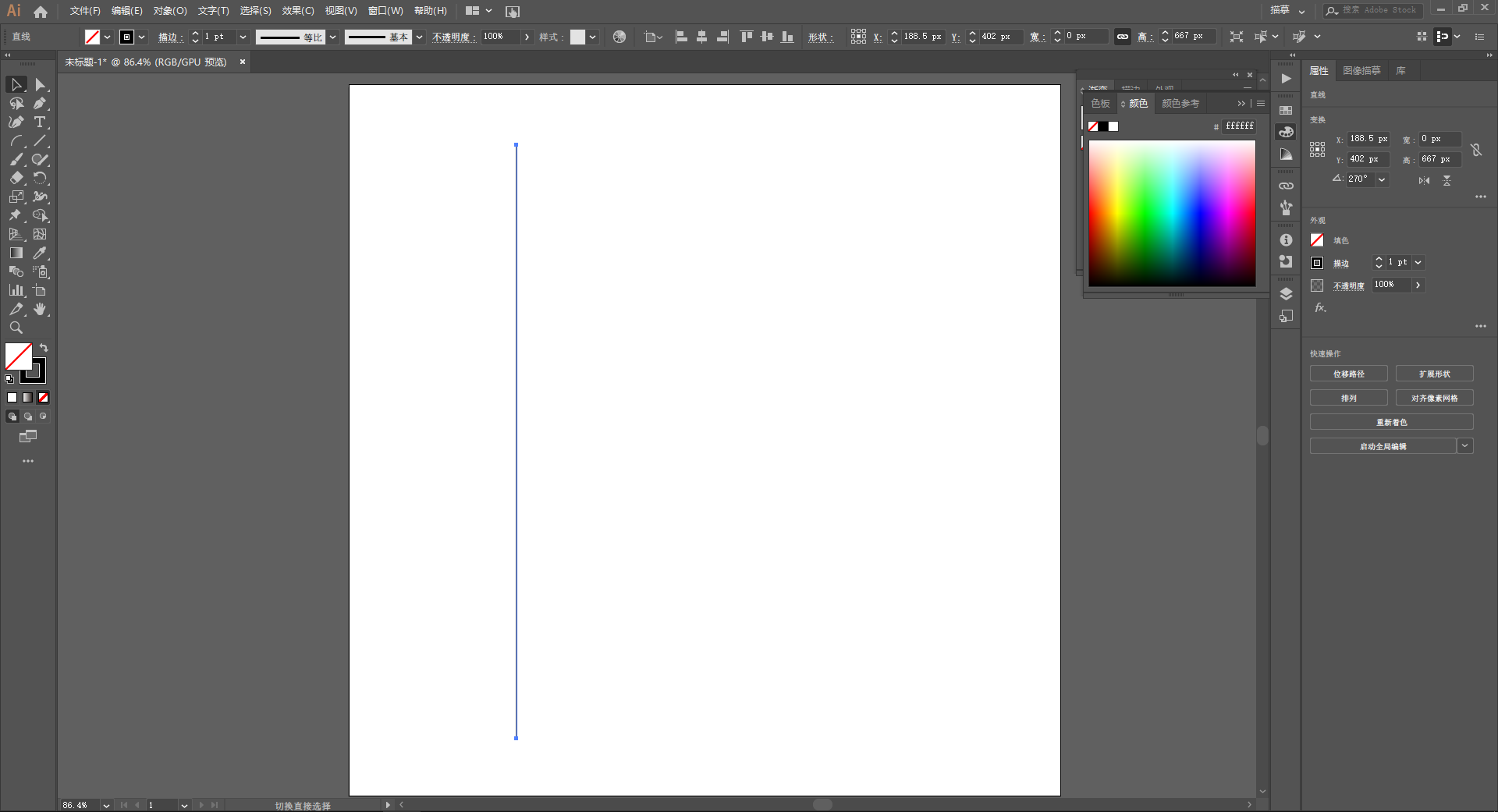The height and width of the screenshot is (812, 1498).
Task: Open the File menu 文件(F)
Action: [x=85, y=11]
